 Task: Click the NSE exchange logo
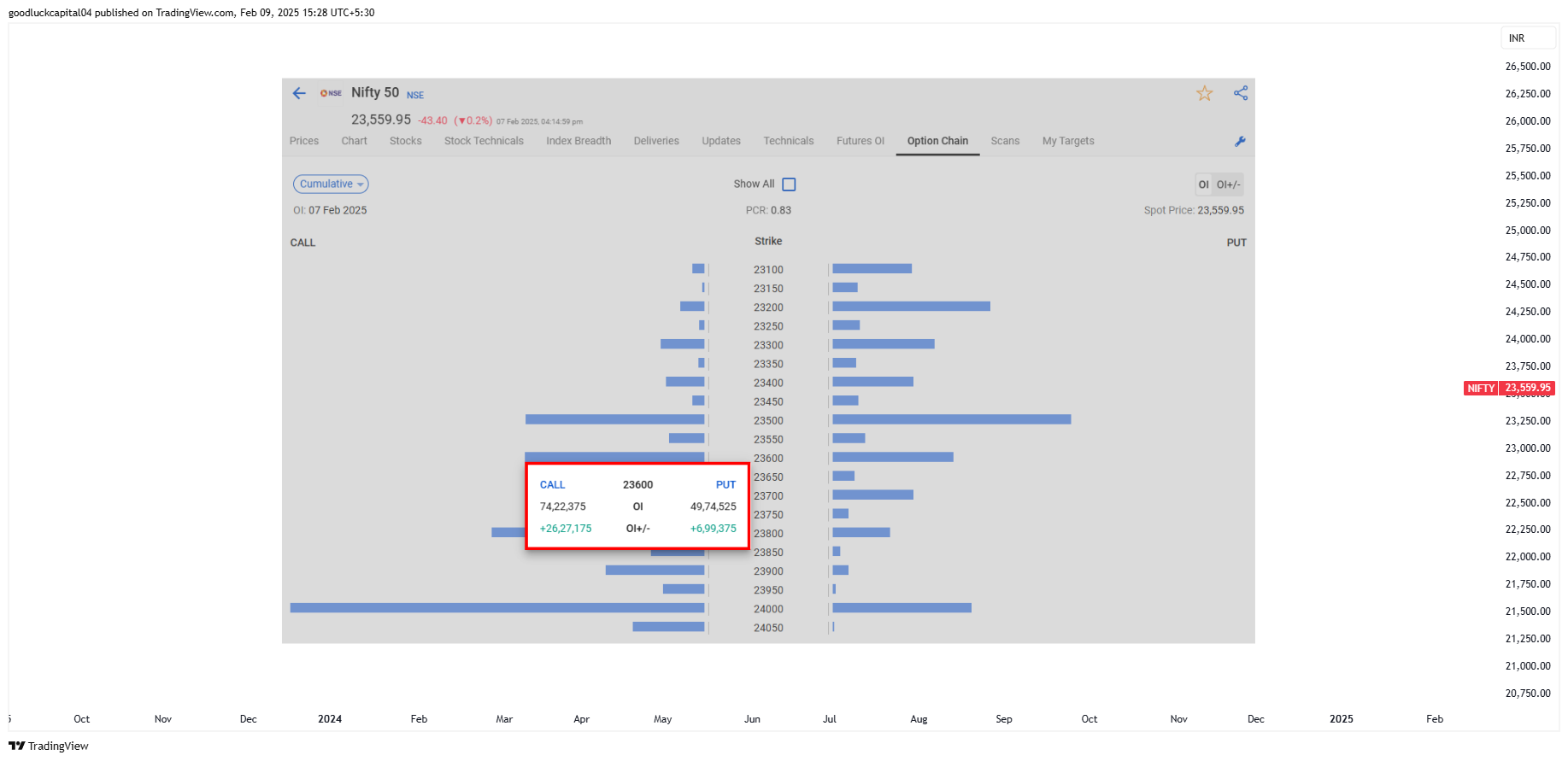(x=331, y=93)
